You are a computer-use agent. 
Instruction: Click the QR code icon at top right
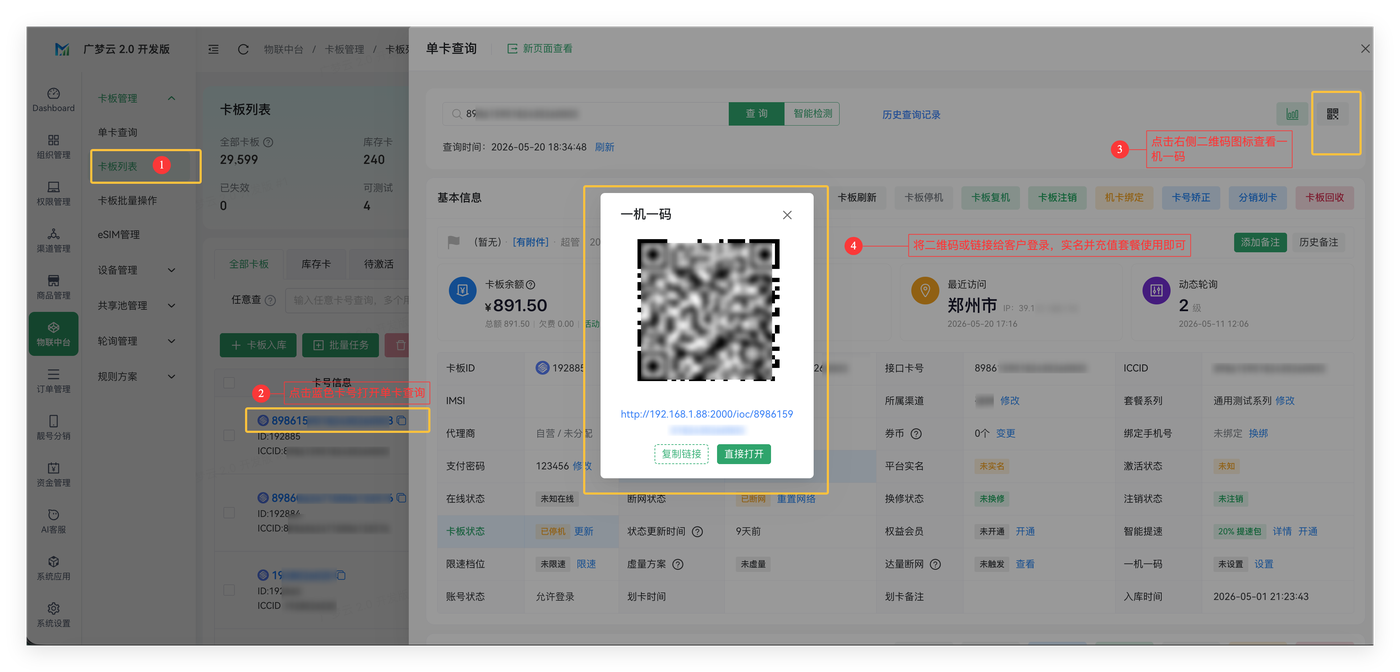click(1332, 114)
